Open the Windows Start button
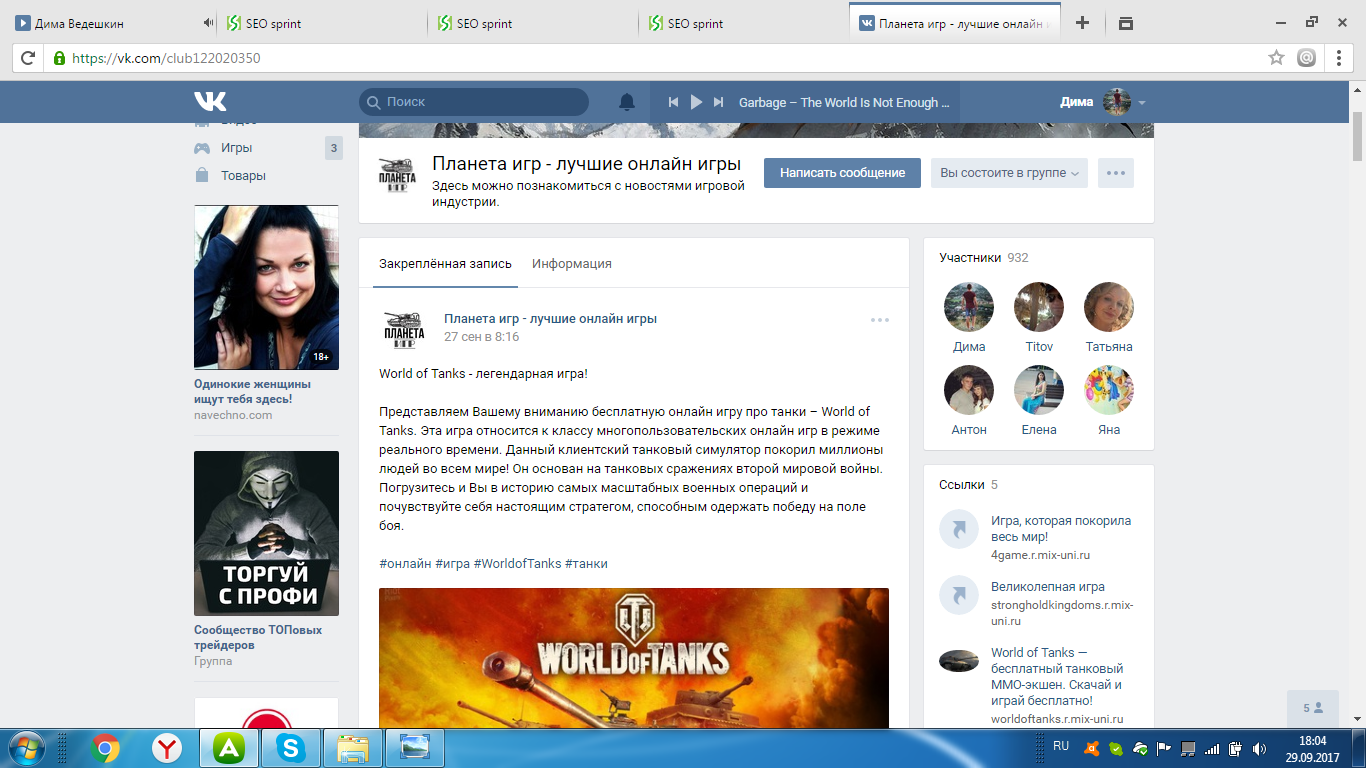1366x768 pixels. click(25, 747)
